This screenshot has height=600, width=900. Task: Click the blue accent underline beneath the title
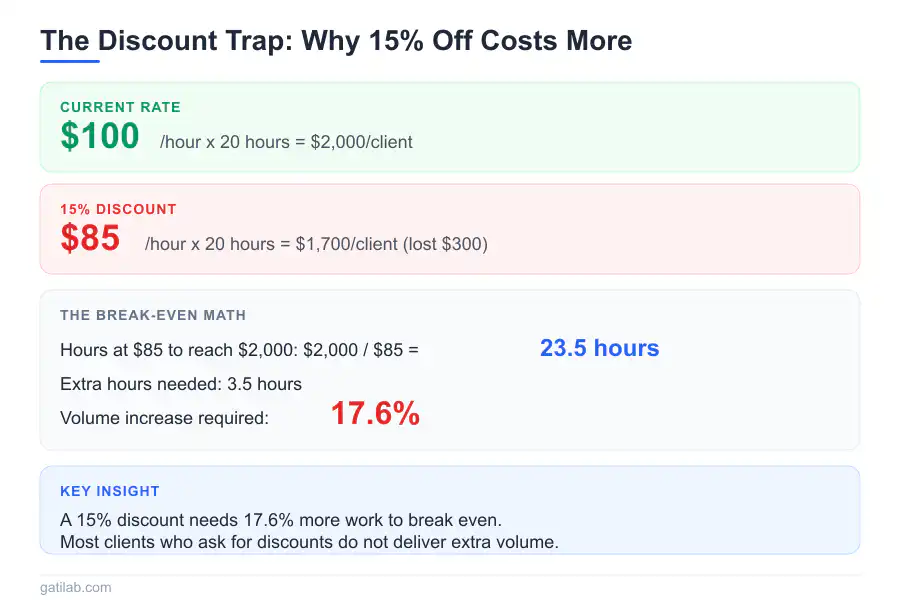click(70, 61)
